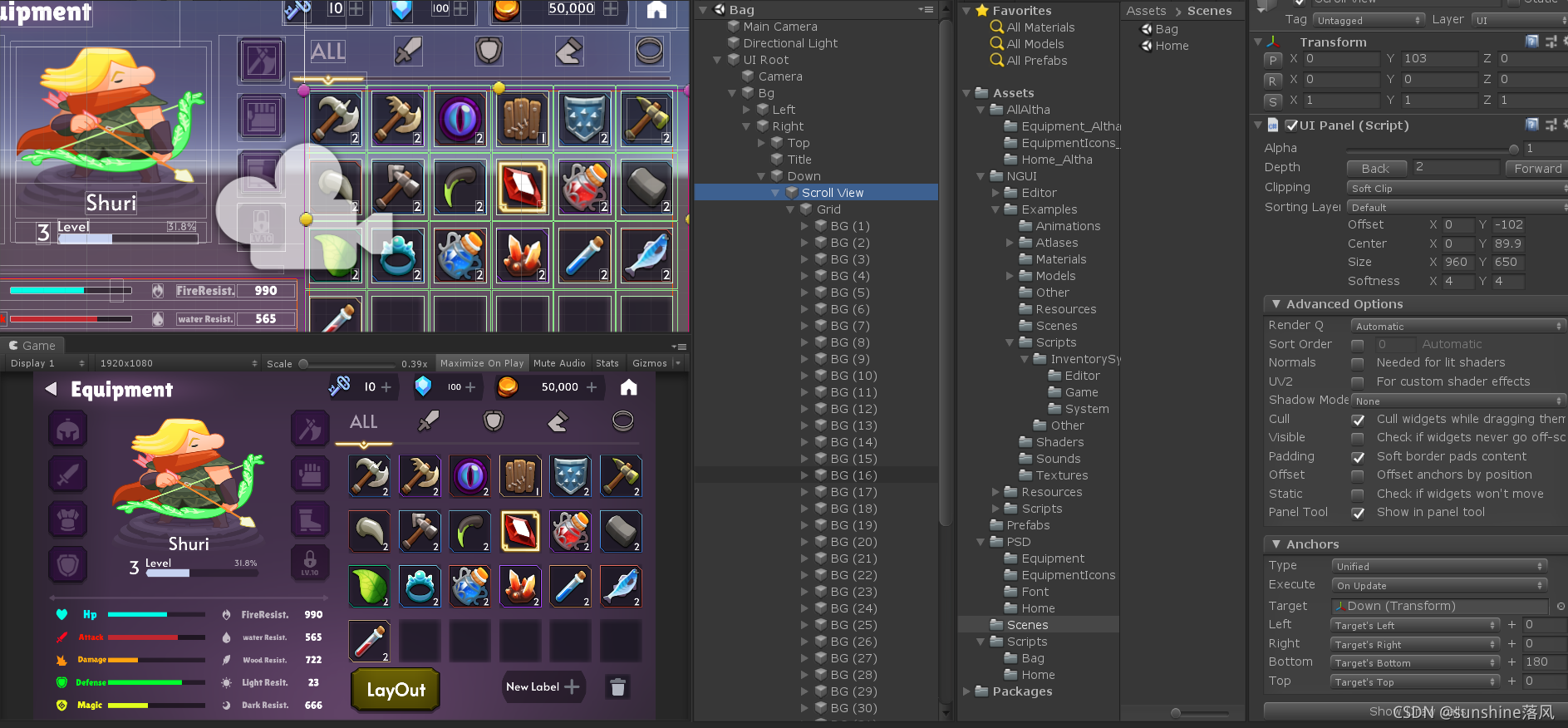Collapse the UI Root hierarchy node

coord(717,60)
